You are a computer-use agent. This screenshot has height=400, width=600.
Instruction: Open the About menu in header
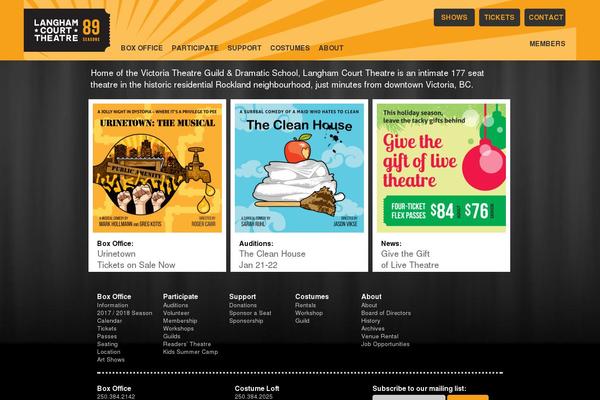pyautogui.click(x=331, y=48)
